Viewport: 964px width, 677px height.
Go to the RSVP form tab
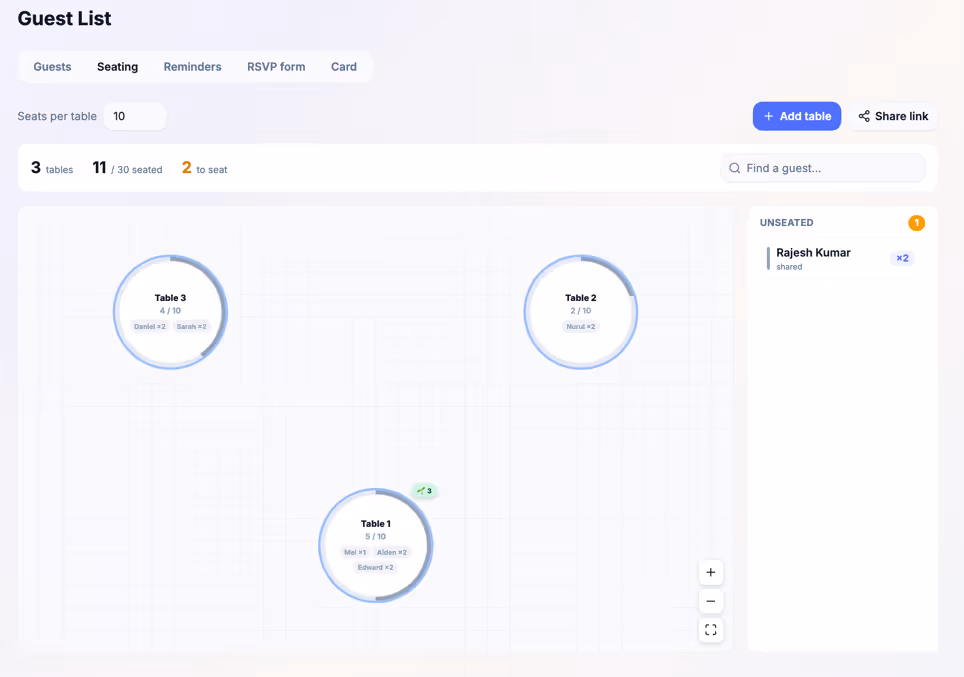pyautogui.click(x=276, y=67)
